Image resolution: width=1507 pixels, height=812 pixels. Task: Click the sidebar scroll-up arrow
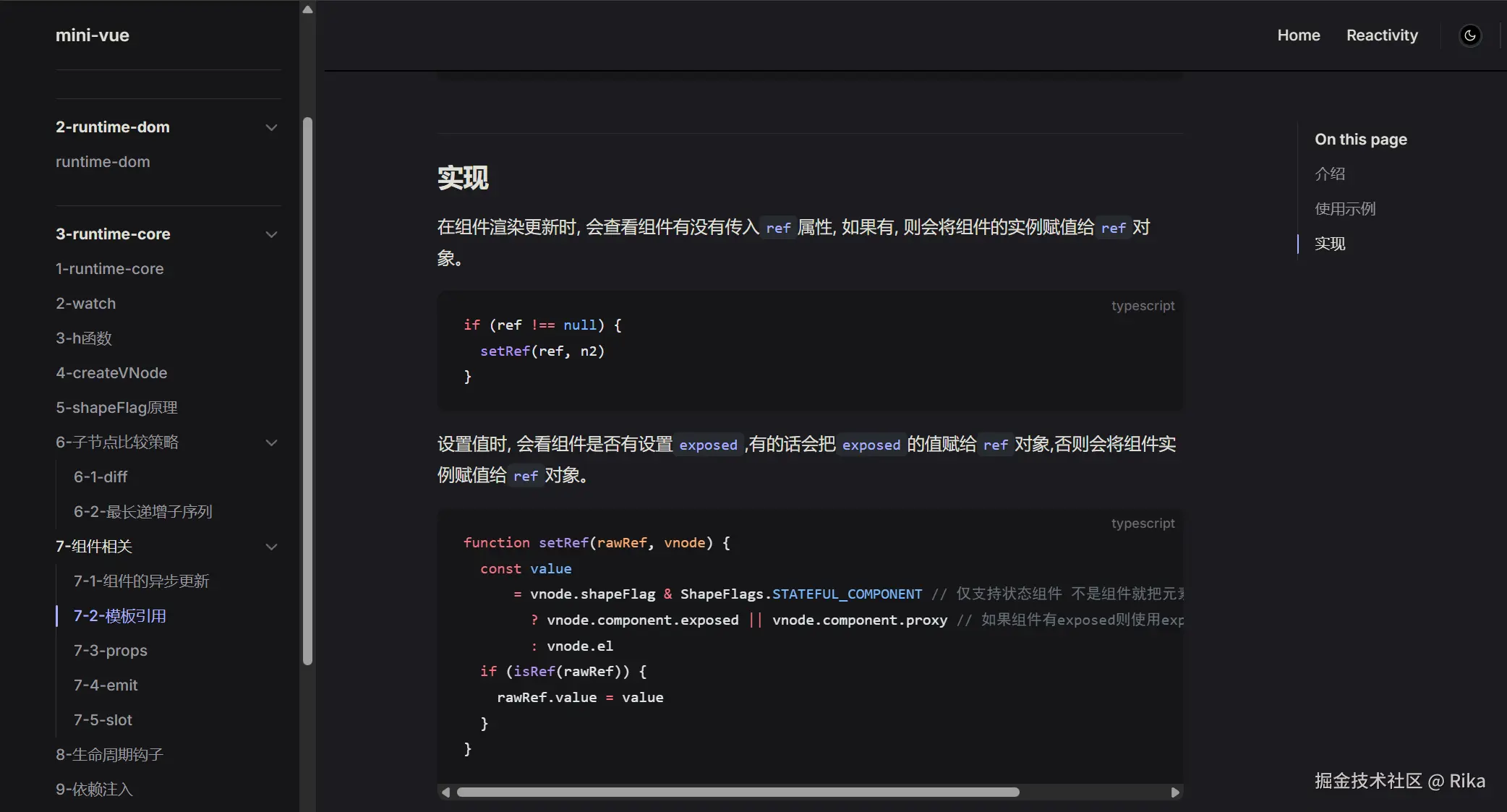point(307,9)
